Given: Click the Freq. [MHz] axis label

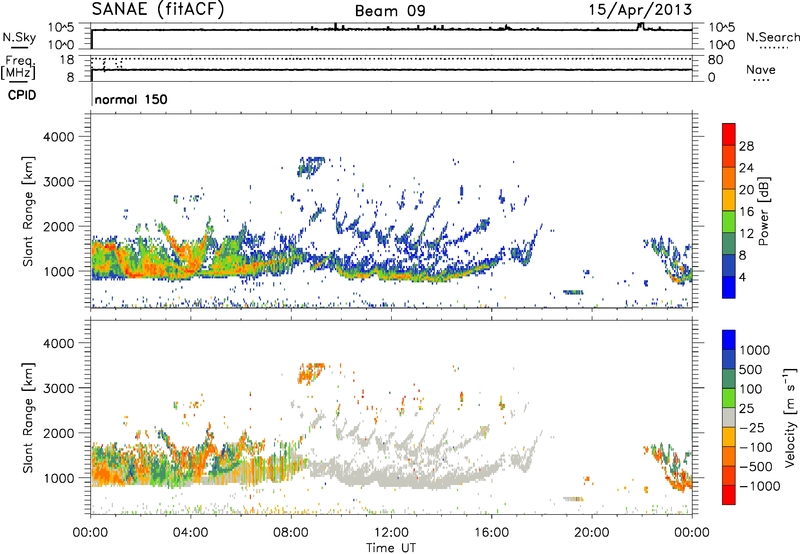Looking at the screenshot, I should click(18, 68).
